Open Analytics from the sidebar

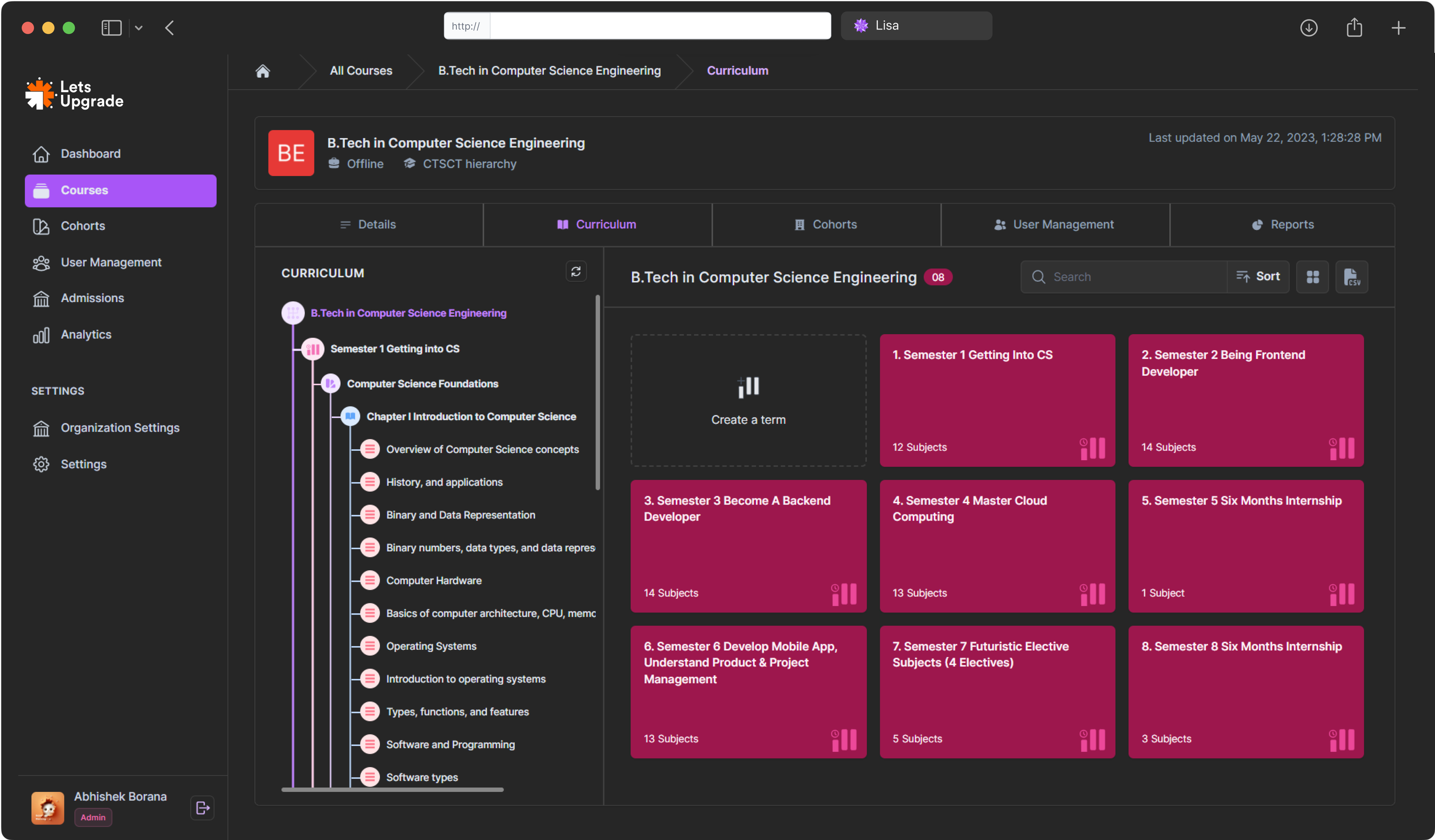[86, 334]
